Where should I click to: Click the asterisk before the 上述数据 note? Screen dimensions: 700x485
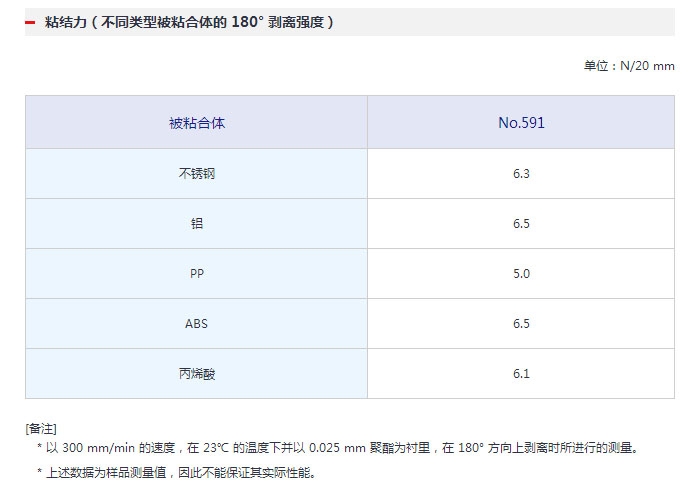tap(40, 473)
